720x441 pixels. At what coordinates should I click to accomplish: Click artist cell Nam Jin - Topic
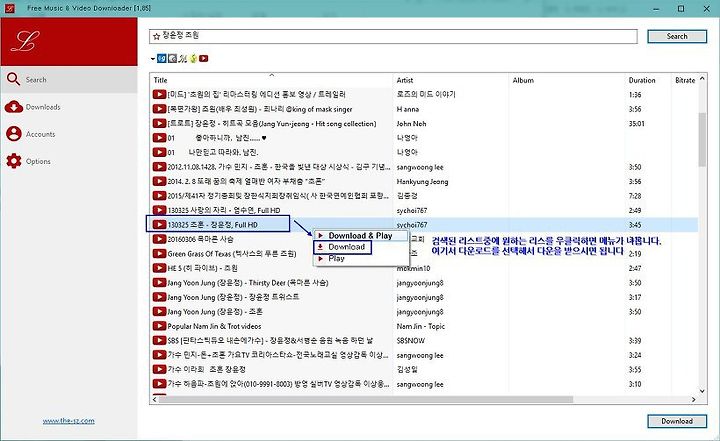(x=421, y=326)
